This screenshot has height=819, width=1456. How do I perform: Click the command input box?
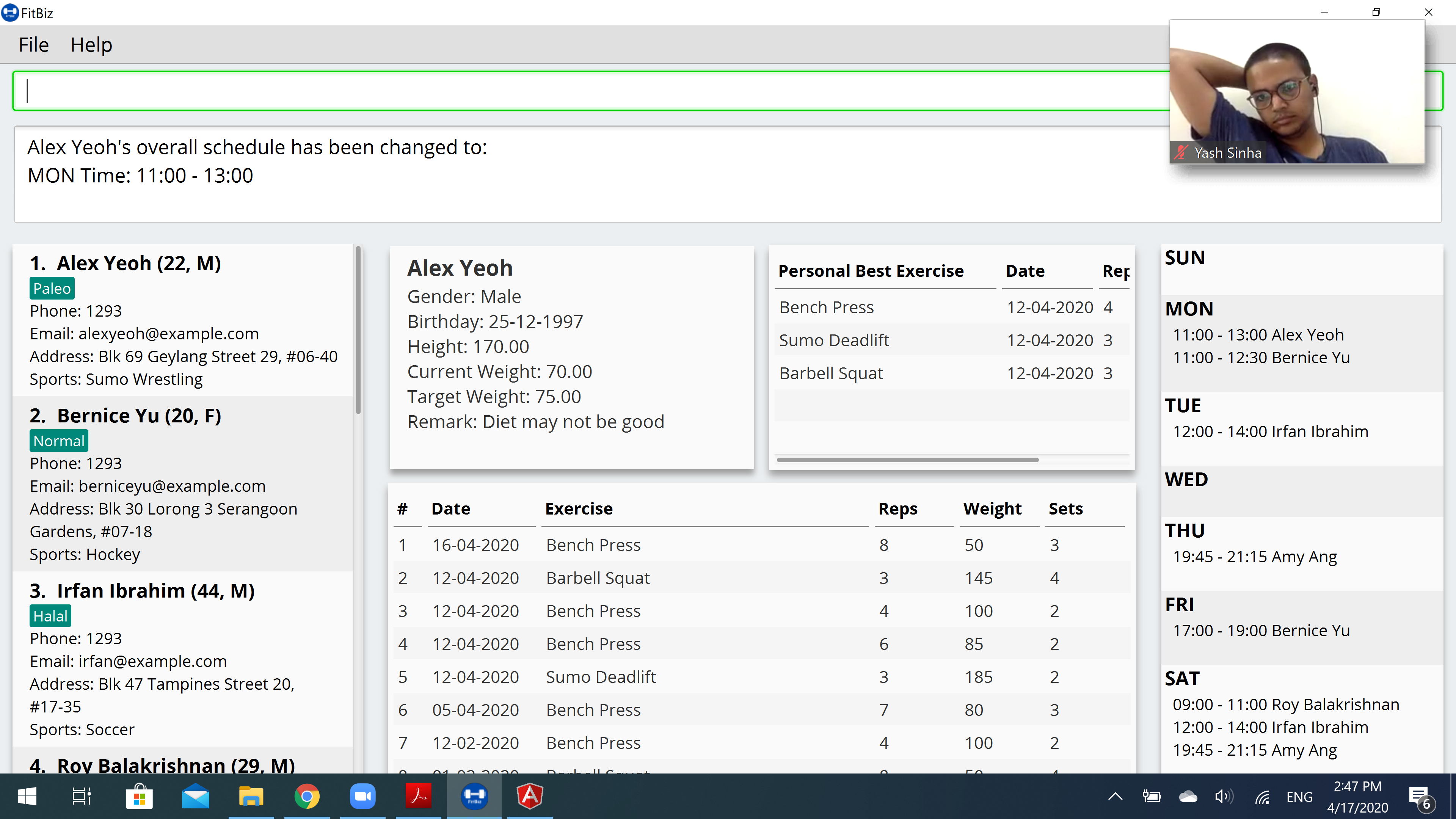[x=565, y=91]
